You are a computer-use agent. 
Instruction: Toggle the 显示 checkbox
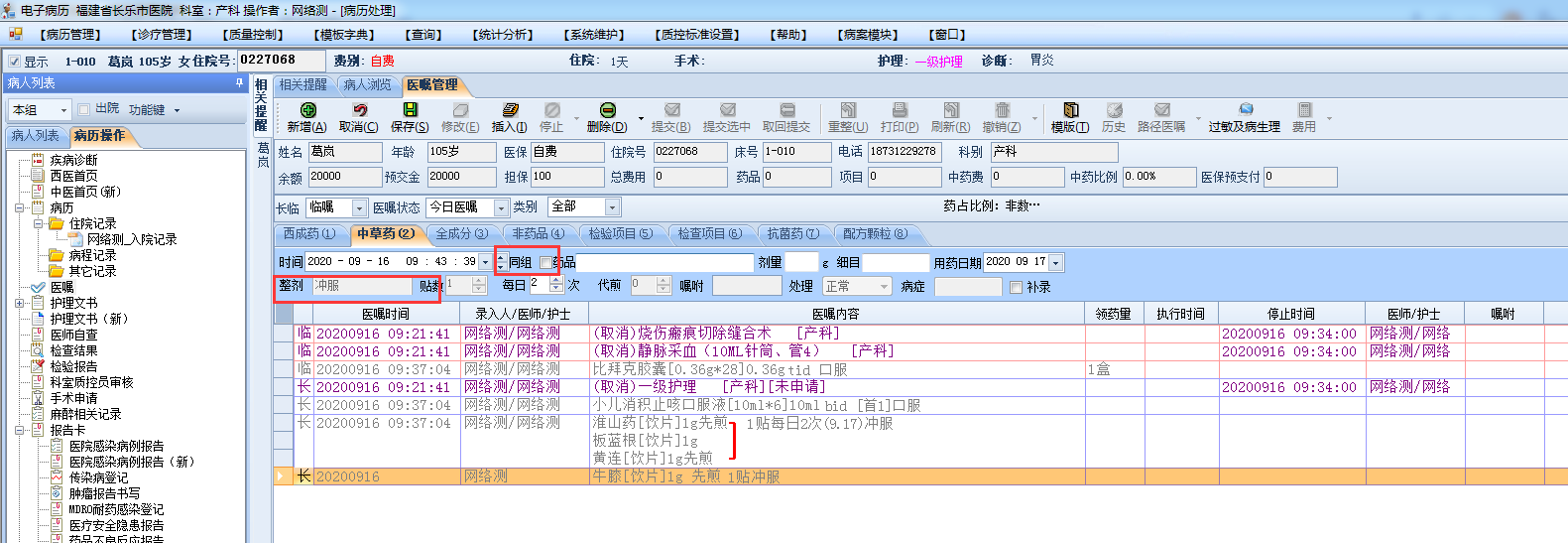tap(14, 62)
